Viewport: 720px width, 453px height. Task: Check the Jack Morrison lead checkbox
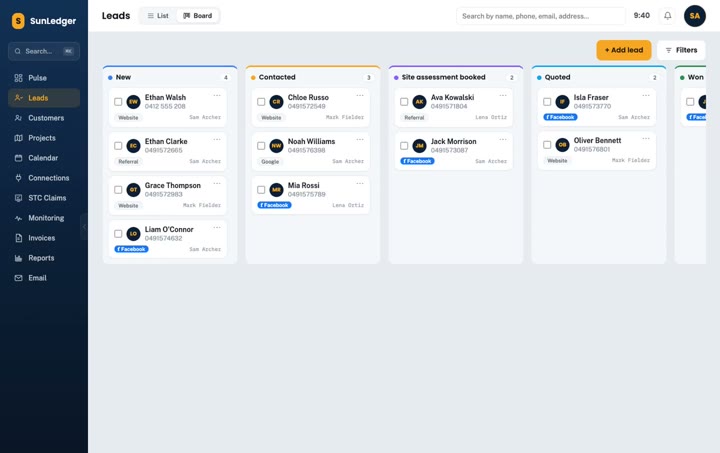[x=404, y=146]
